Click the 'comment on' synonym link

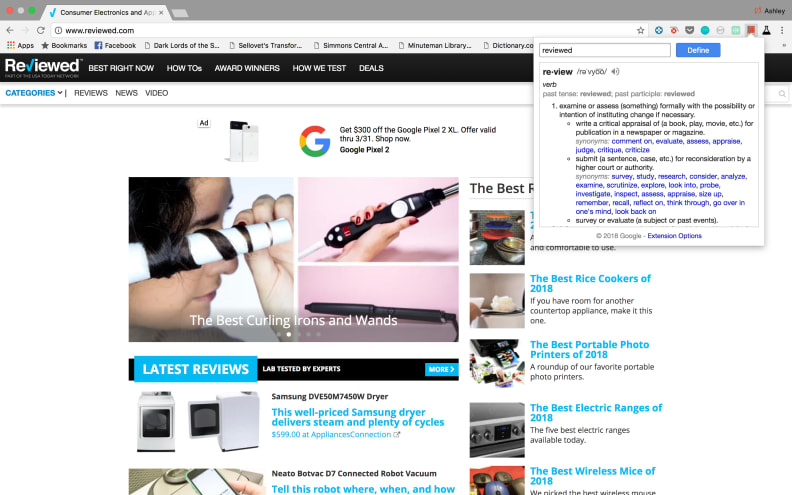(631, 141)
